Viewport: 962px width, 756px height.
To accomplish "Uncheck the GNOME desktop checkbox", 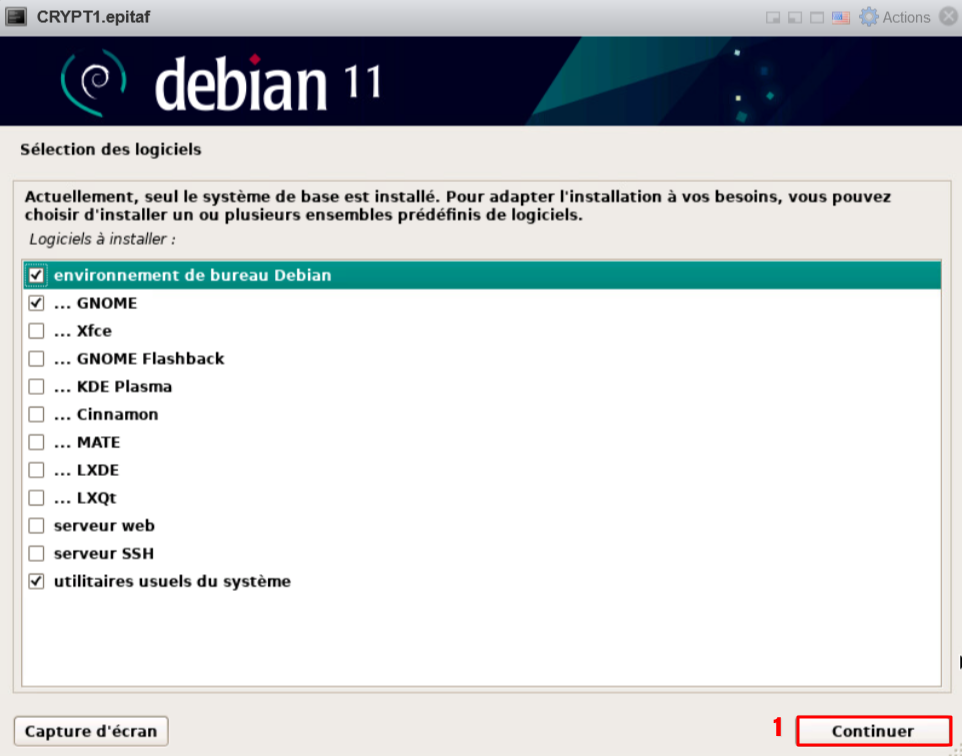I will tap(37, 303).
